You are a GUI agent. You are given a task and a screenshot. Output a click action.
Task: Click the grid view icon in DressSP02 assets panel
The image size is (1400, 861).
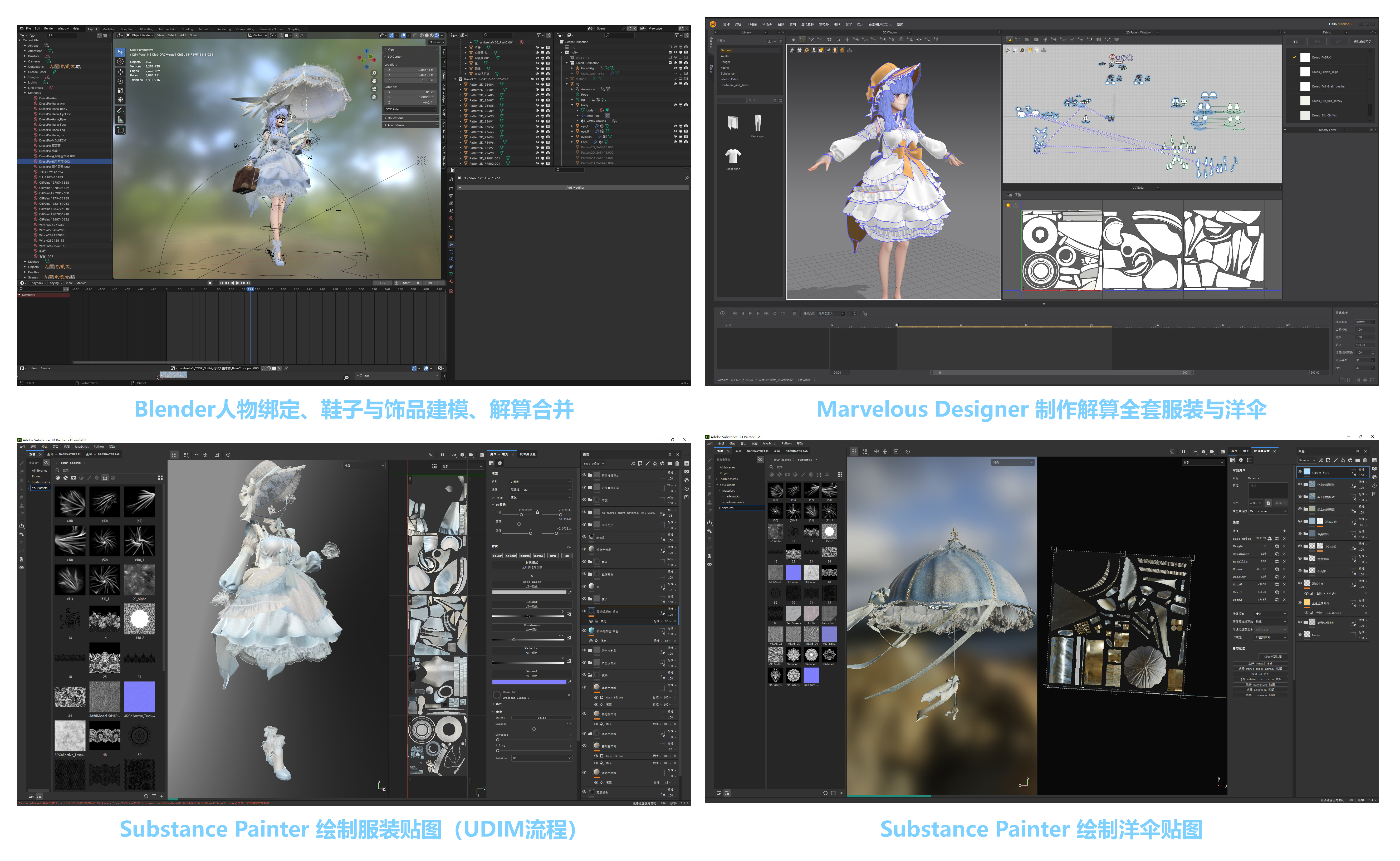click(x=160, y=478)
